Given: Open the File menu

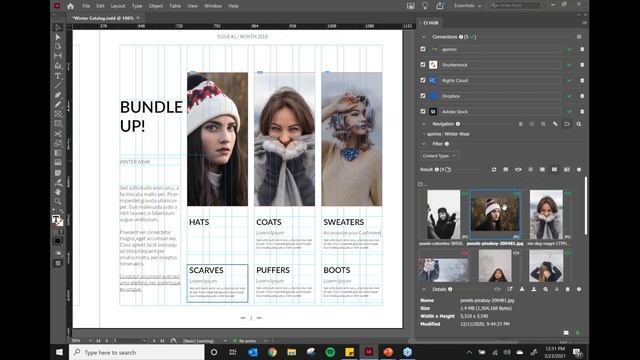Looking at the screenshot, I should pyautogui.click(x=86, y=6).
